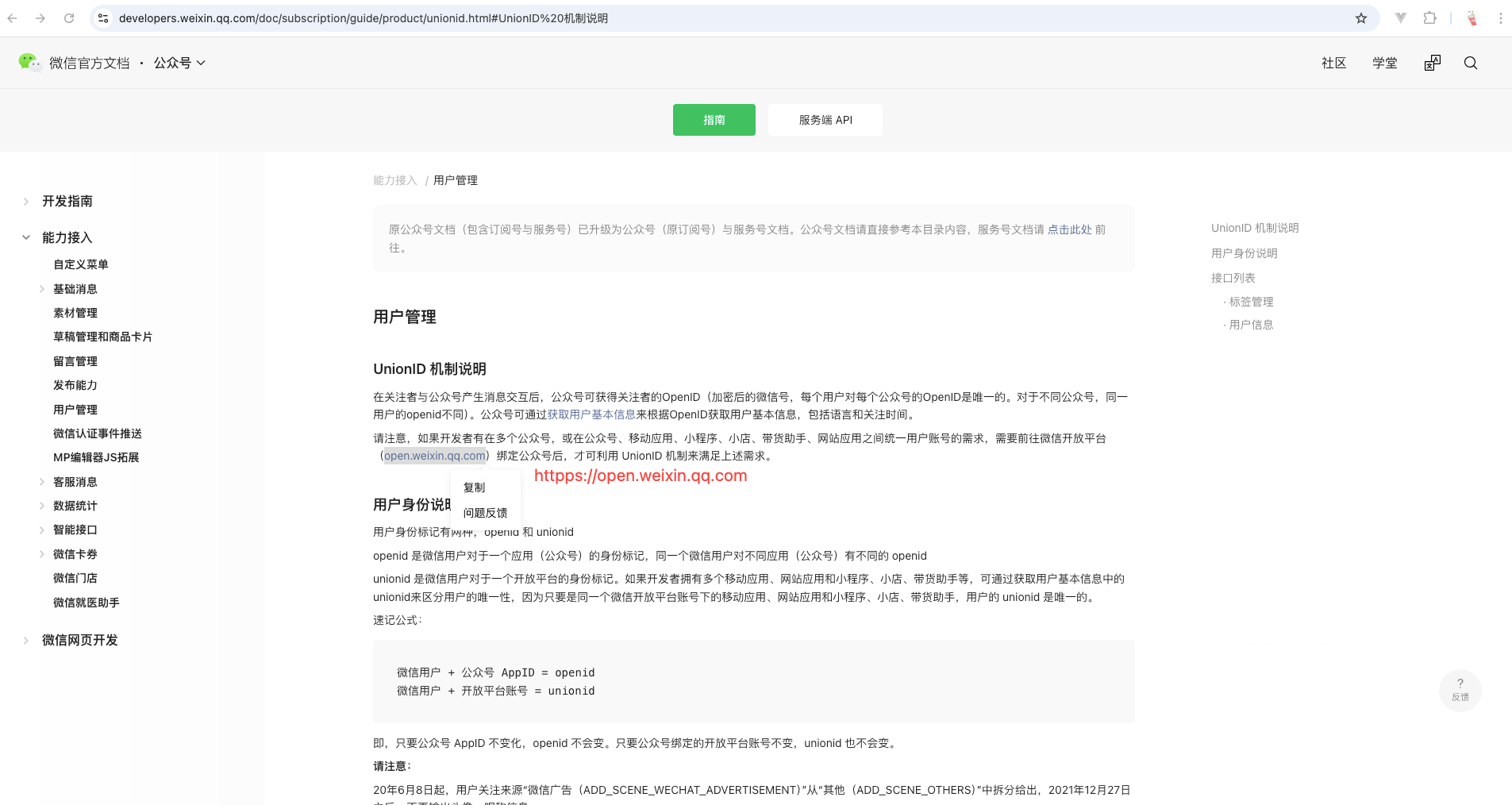Click the V-shaped extension icon in toolbar

[x=1401, y=18]
